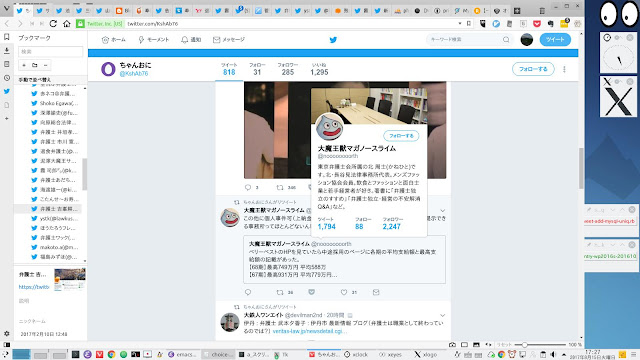Screen dimensions: 640x360
Task: Like the tweet with 31 likes
Action: (x=349, y=292)
